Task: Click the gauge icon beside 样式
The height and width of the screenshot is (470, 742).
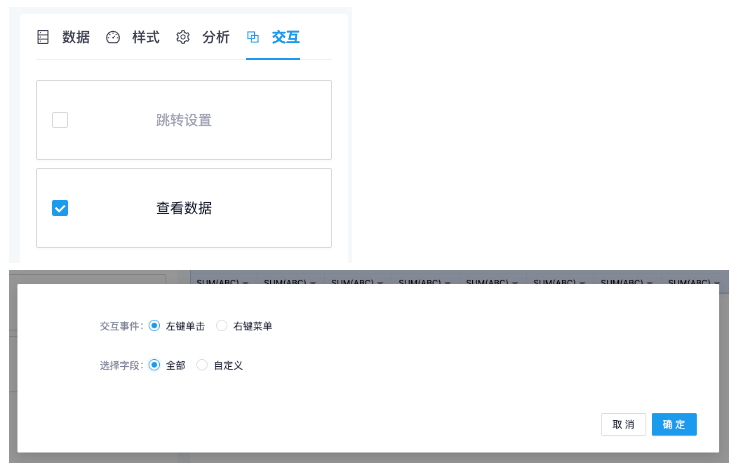Action: [113, 37]
